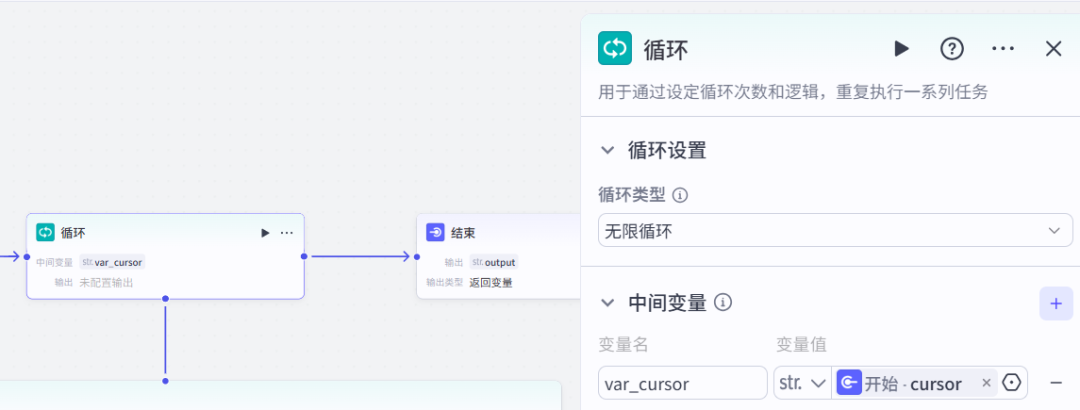This screenshot has width=1080, height=410.
Task: Click the 循环 node icon on canvas
Action: click(45, 232)
